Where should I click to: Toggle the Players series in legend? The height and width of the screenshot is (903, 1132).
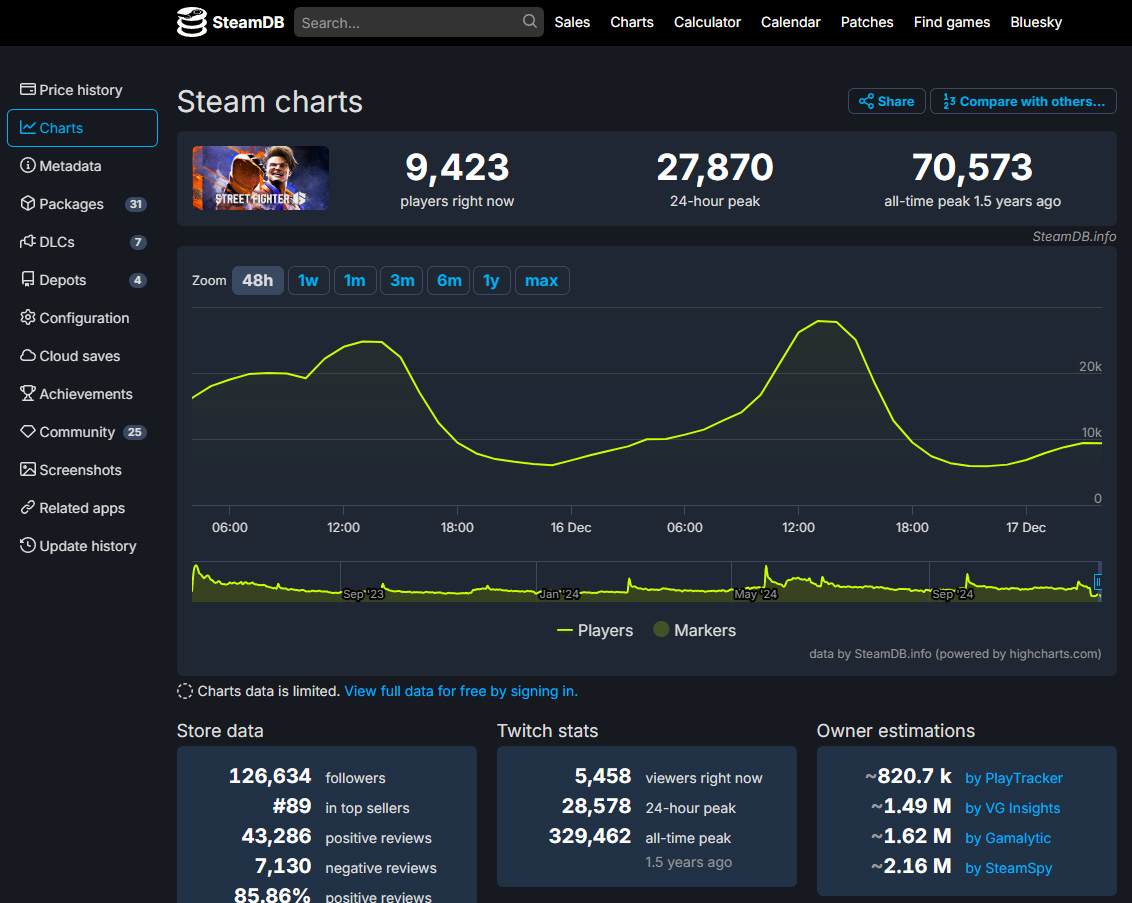tap(595, 630)
